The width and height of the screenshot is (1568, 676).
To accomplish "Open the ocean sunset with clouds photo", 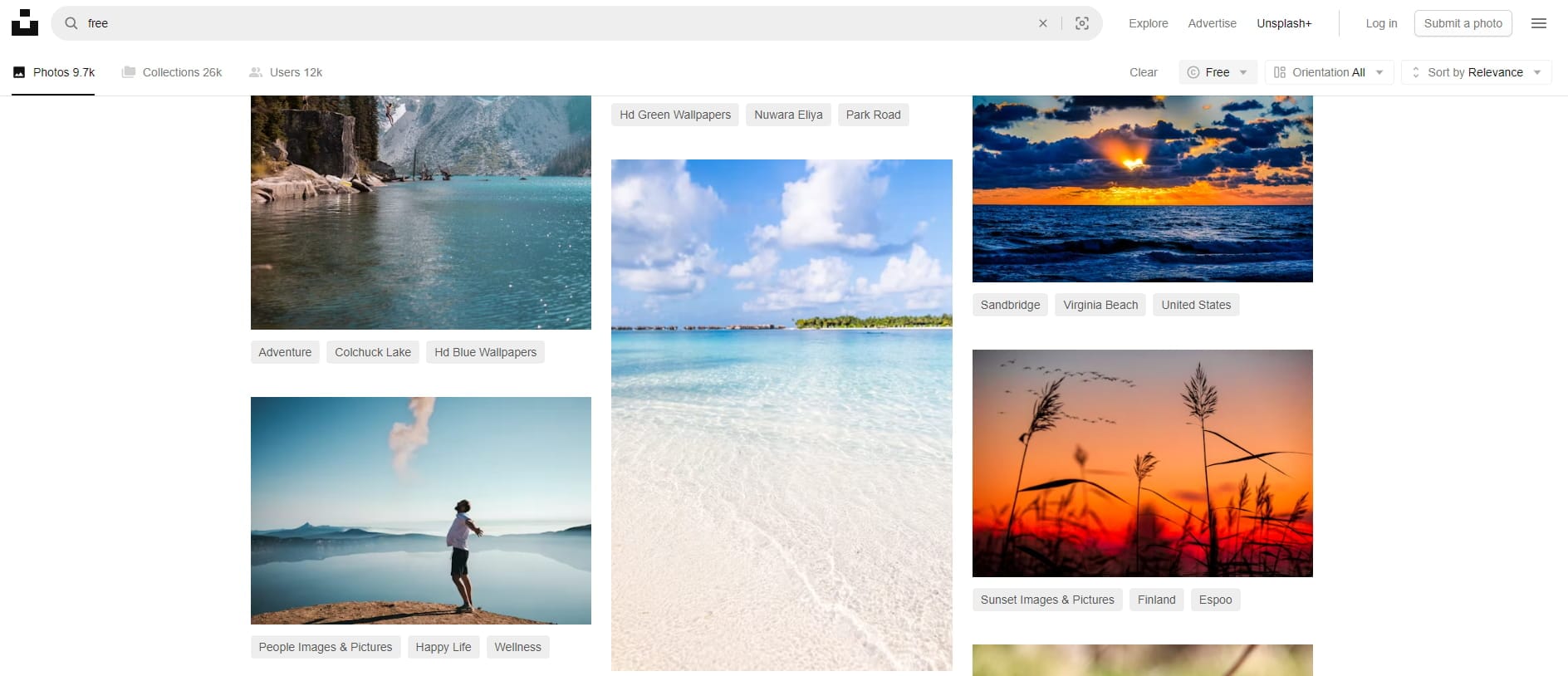I will [1143, 189].
